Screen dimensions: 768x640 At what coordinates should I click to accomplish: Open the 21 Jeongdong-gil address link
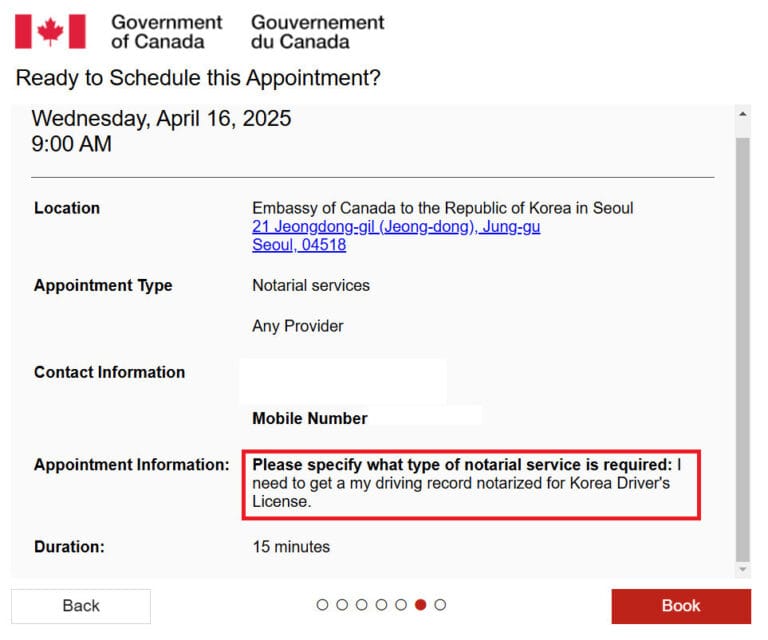[x=396, y=227]
